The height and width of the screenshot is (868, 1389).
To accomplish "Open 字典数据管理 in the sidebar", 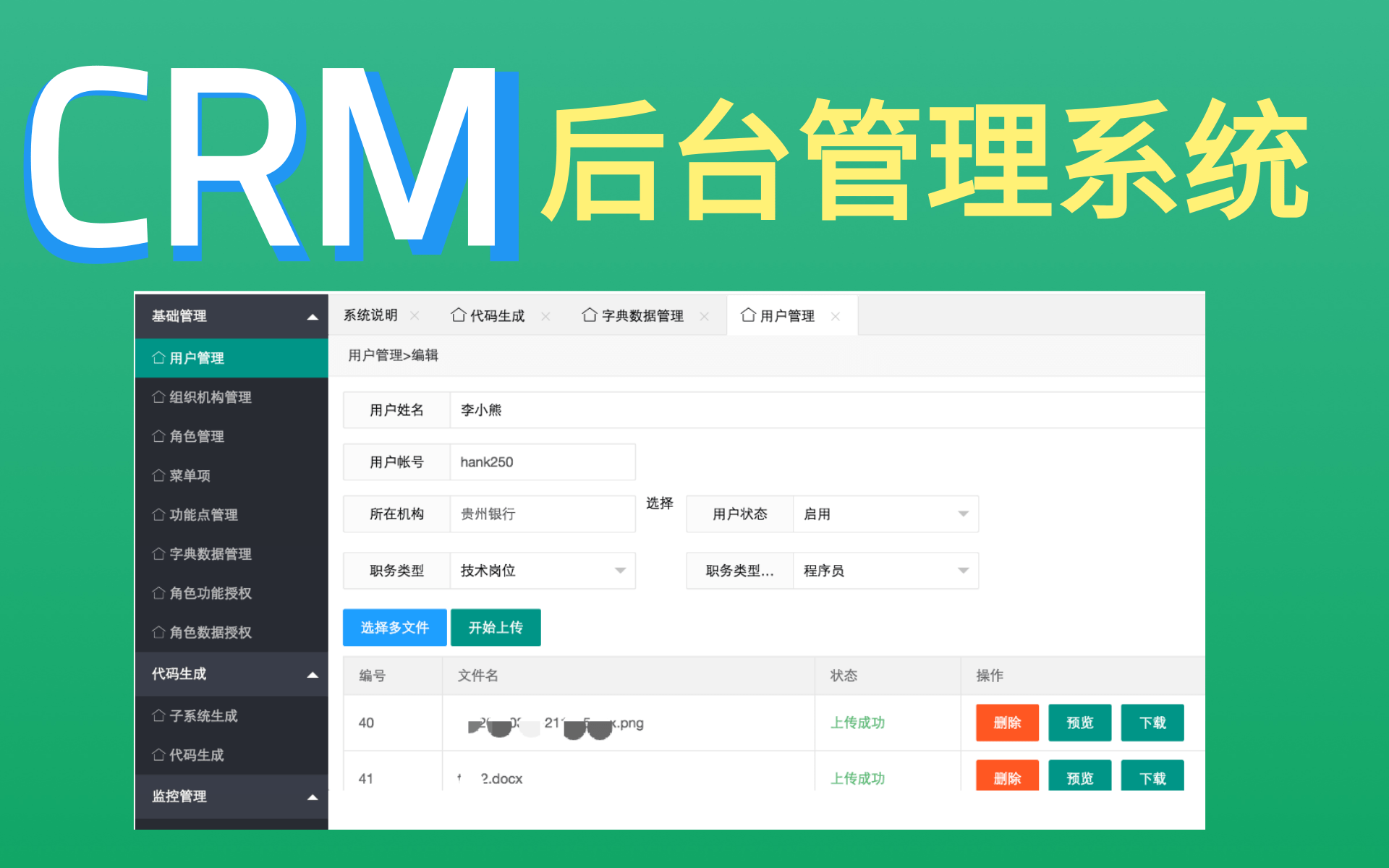I will 231,553.
